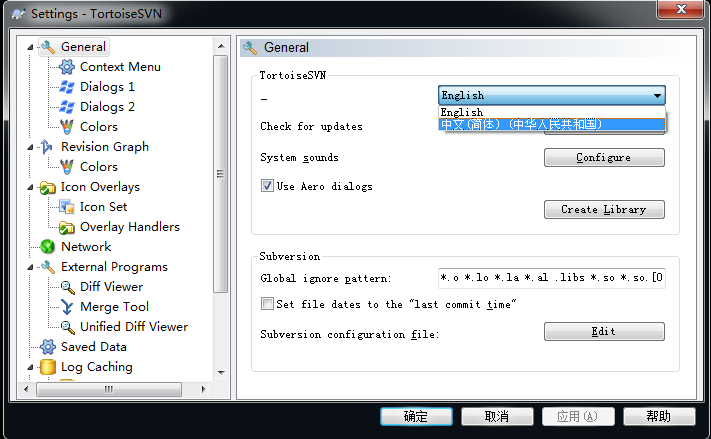Click the tree scroll up arrow
Image resolution: width=711 pixels, height=439 pixels.
[221, 46]
